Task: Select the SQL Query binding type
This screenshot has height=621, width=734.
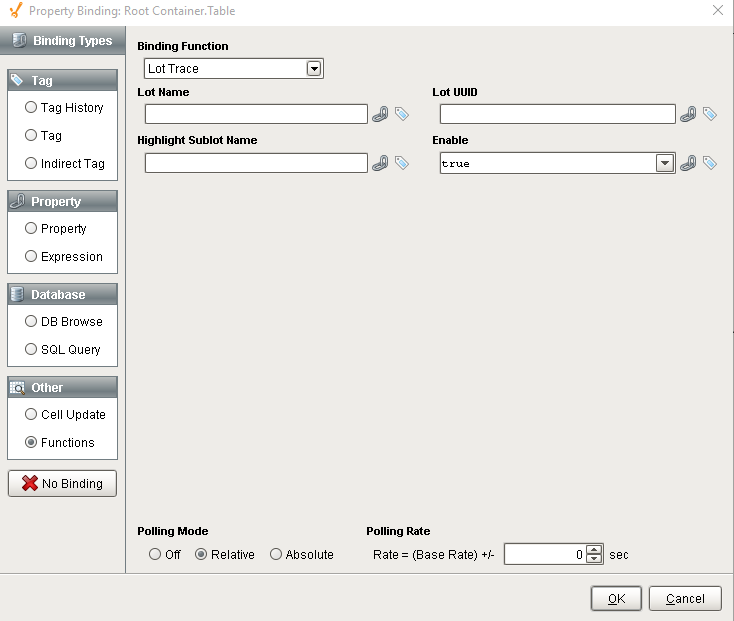Action: pyautogui.click(x=31, y=349)
